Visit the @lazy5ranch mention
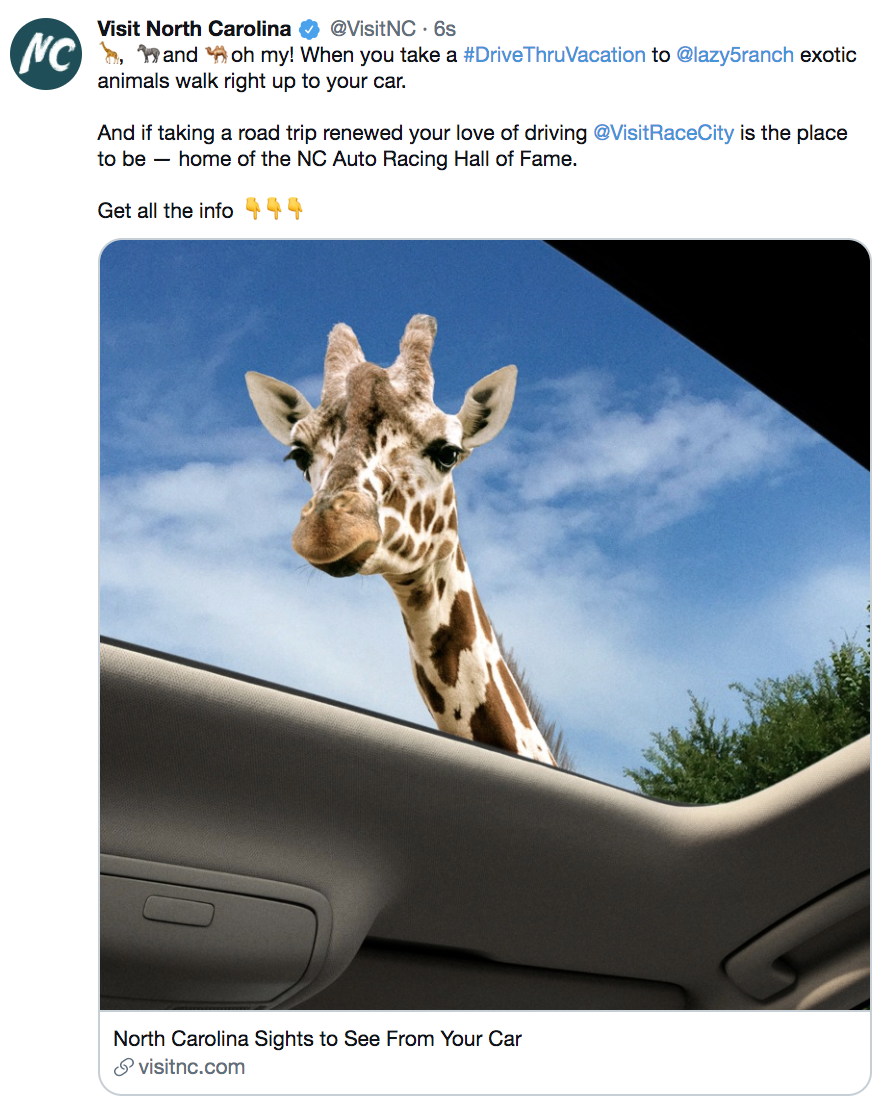882x1106 pixels. tap(735, 55)
